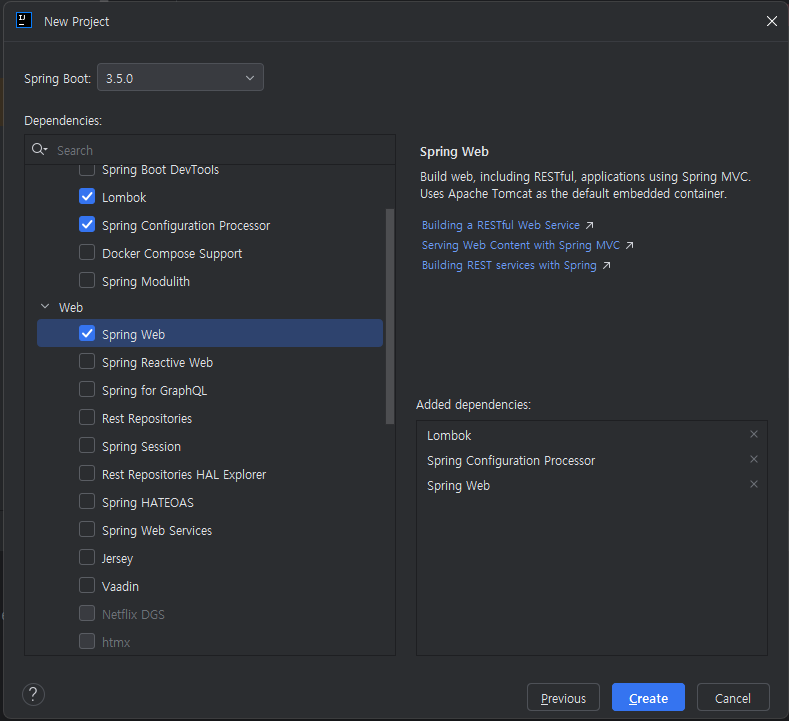Screen dimensions: 789x721
Task: Click the Spring Web description heading
Action: (454, 151)
